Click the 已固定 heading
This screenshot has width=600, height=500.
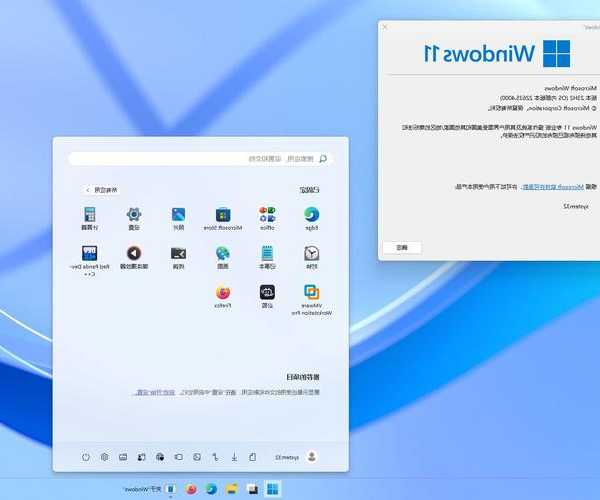309,190
